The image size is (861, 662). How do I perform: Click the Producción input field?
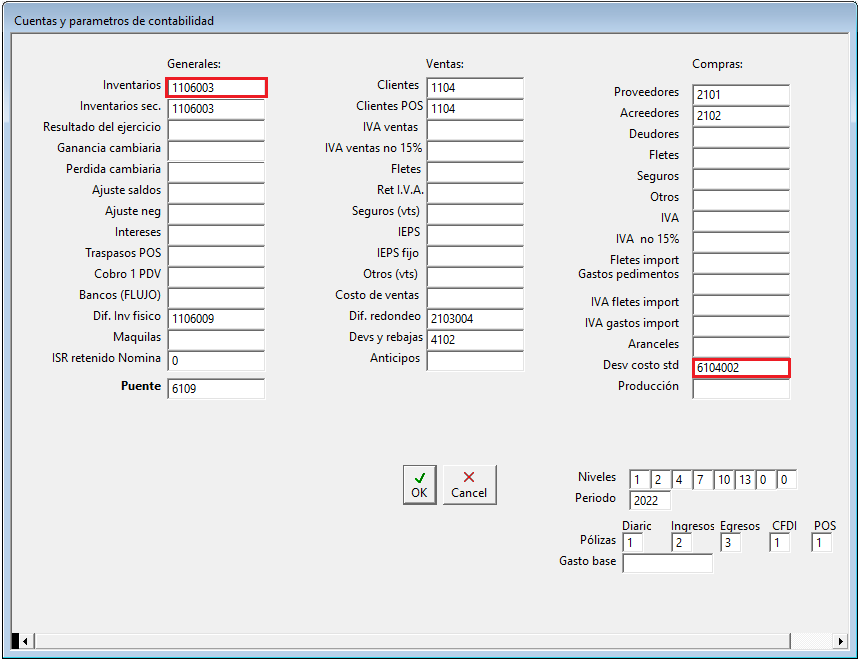tap(741, 389)
